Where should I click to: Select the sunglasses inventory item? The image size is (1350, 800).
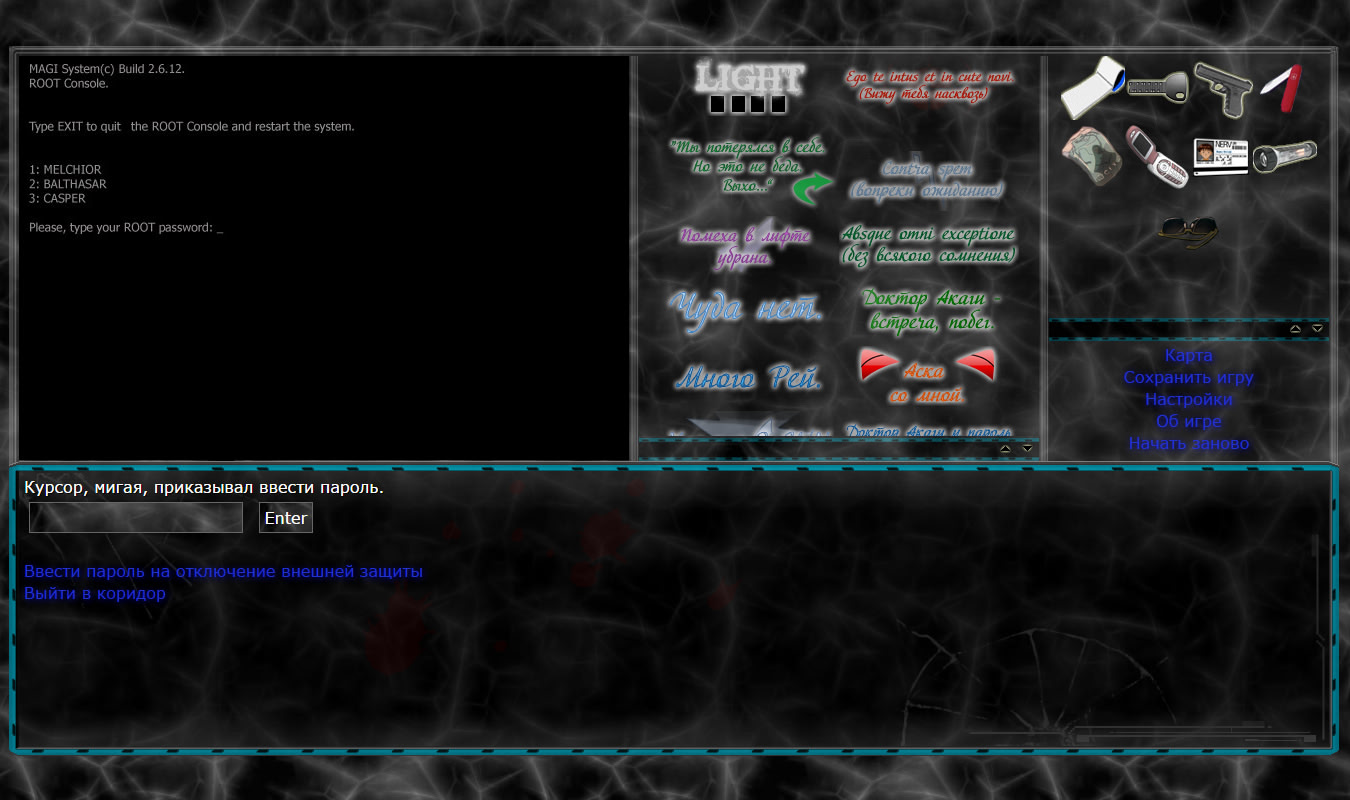point(1188,230)
